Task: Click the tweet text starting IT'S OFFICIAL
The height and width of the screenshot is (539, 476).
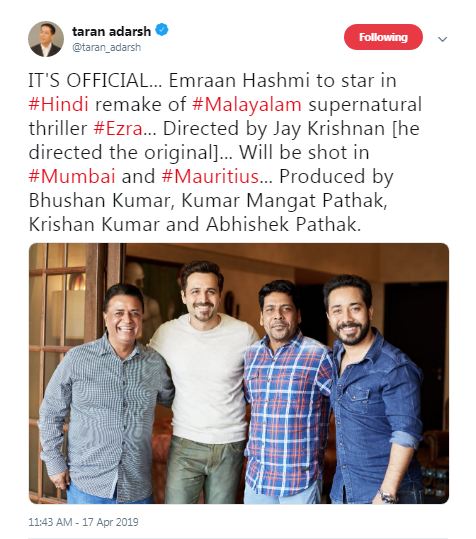Action: point(225,152)
